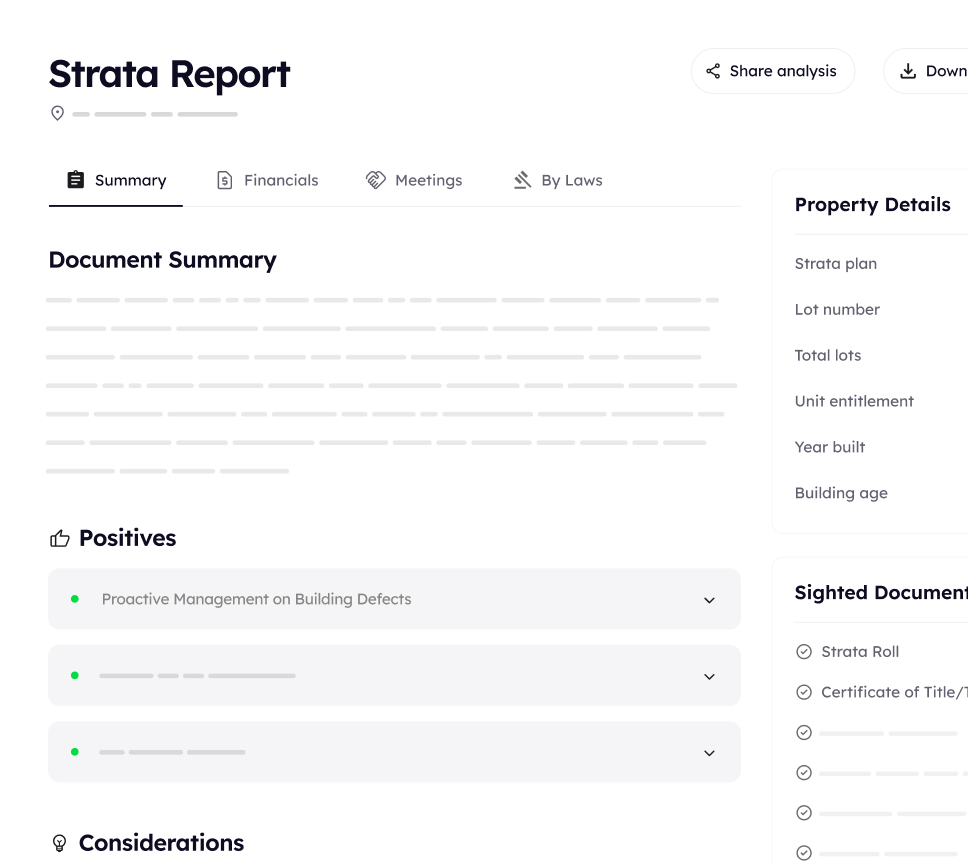Viewport: 968px width, 864px height.
Task: Click the Positives heading
Action: point(128,538)
